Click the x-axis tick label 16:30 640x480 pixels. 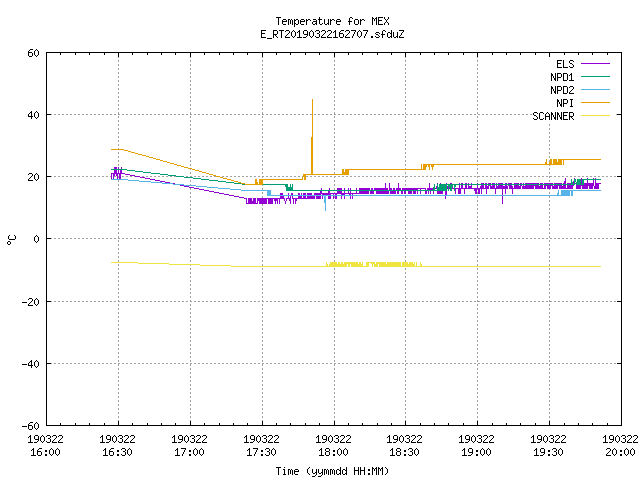[117, 452]
